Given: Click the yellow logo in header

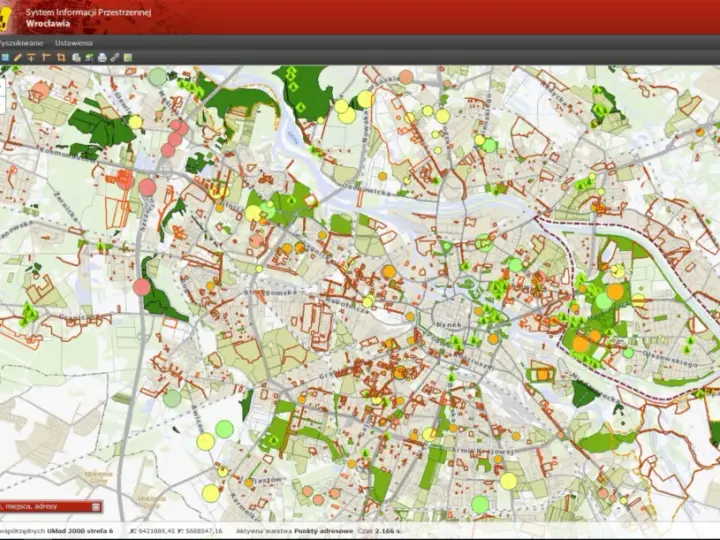Looking at the screenshot, I should [x=5, y=19].
